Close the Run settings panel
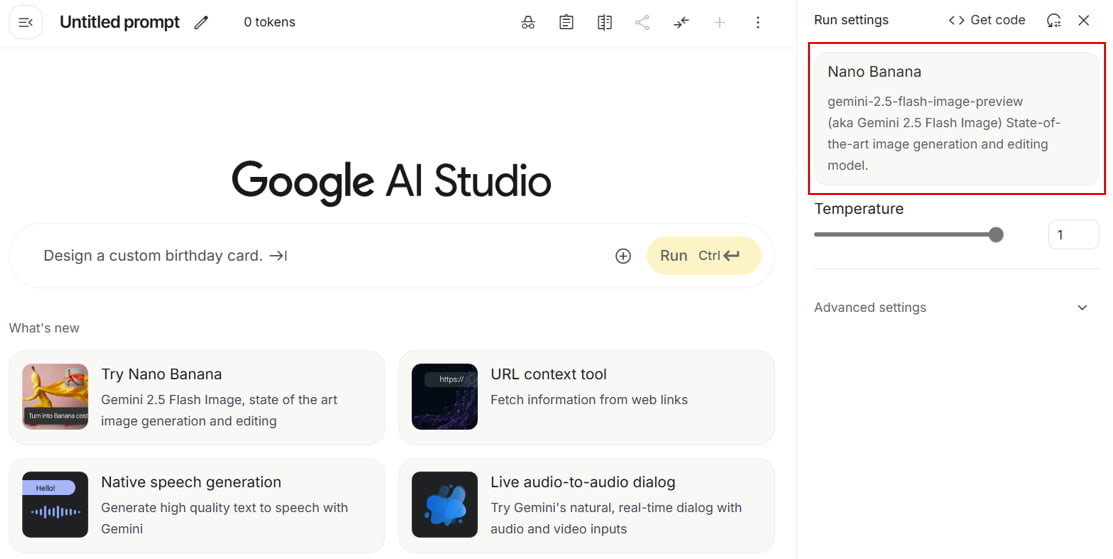 point(1084,20)
